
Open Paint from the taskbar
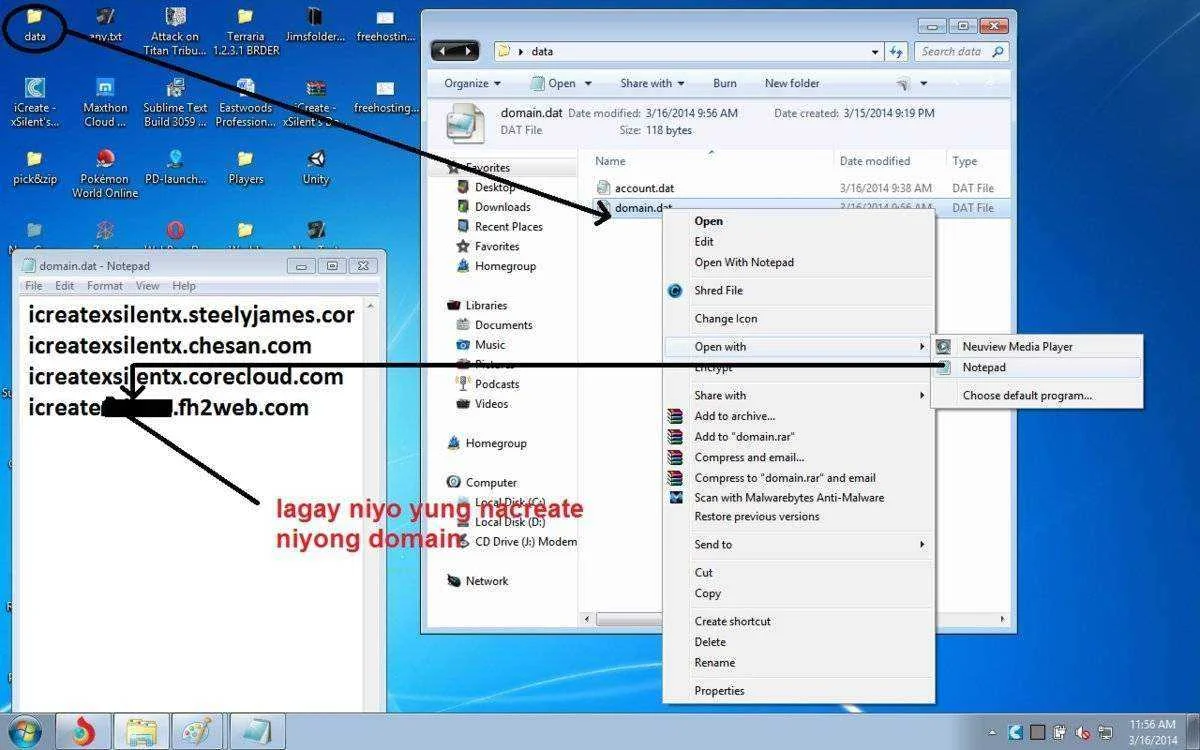197,732
